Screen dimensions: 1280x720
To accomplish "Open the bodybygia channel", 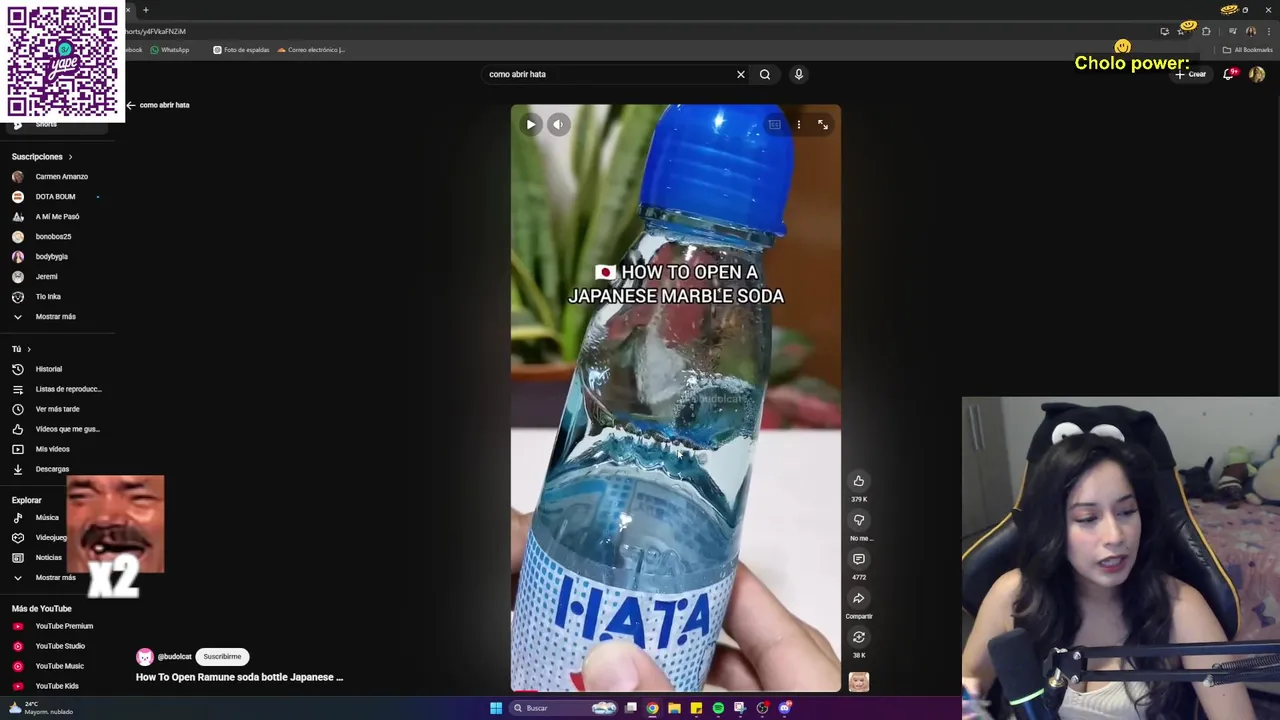I will point(50,257).
